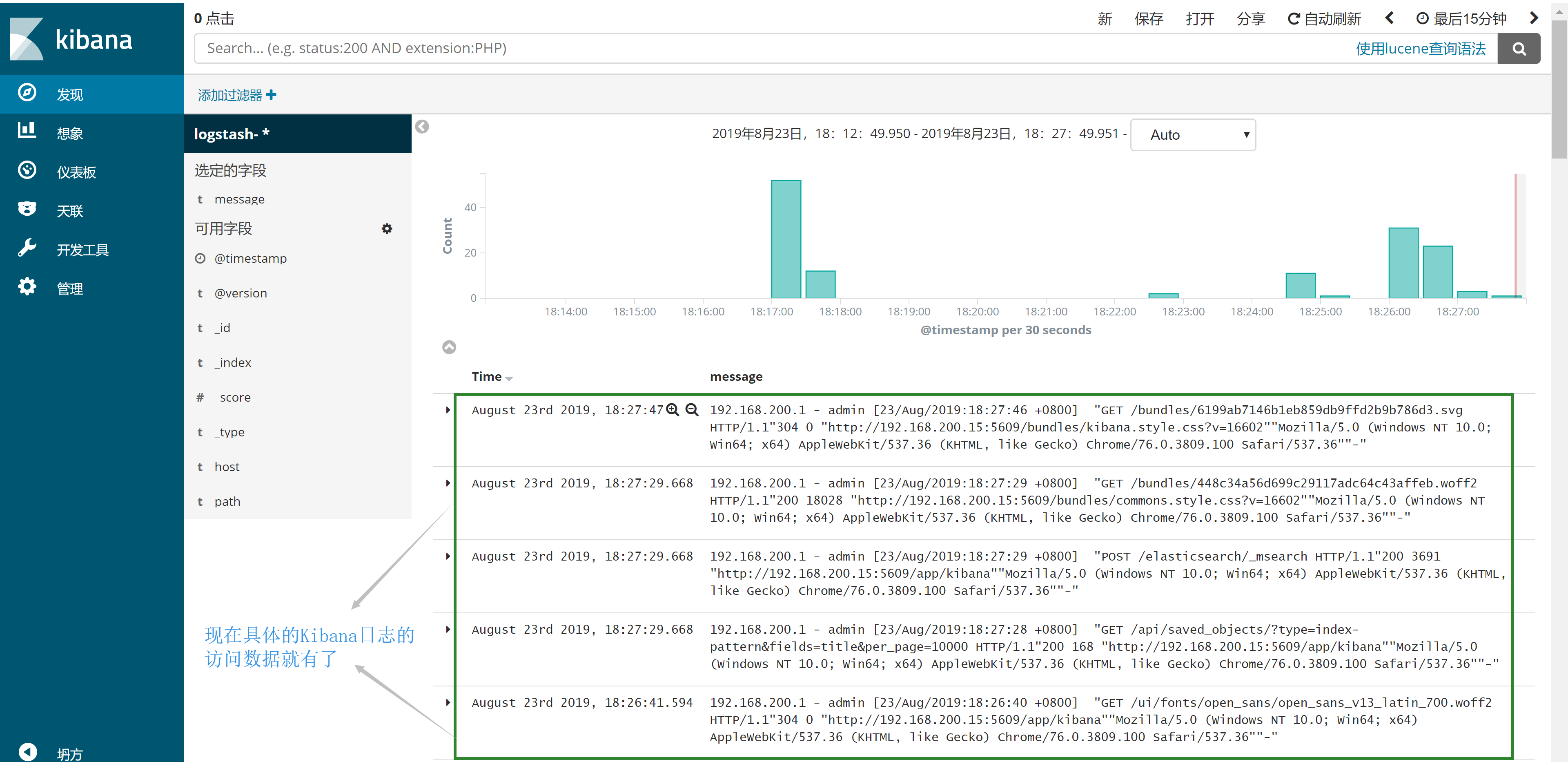
Task: Expand the first log row
Action: coord(448,410)
